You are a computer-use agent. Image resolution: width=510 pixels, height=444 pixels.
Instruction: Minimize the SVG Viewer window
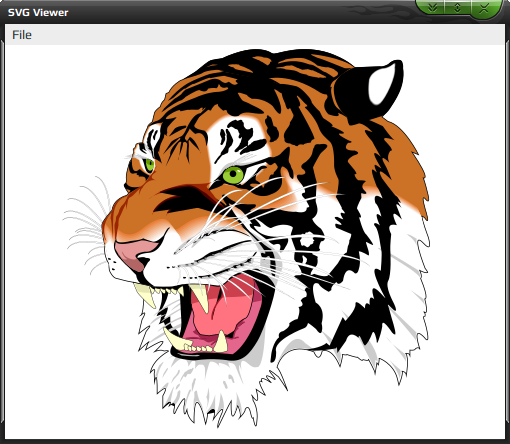(432, 7)
